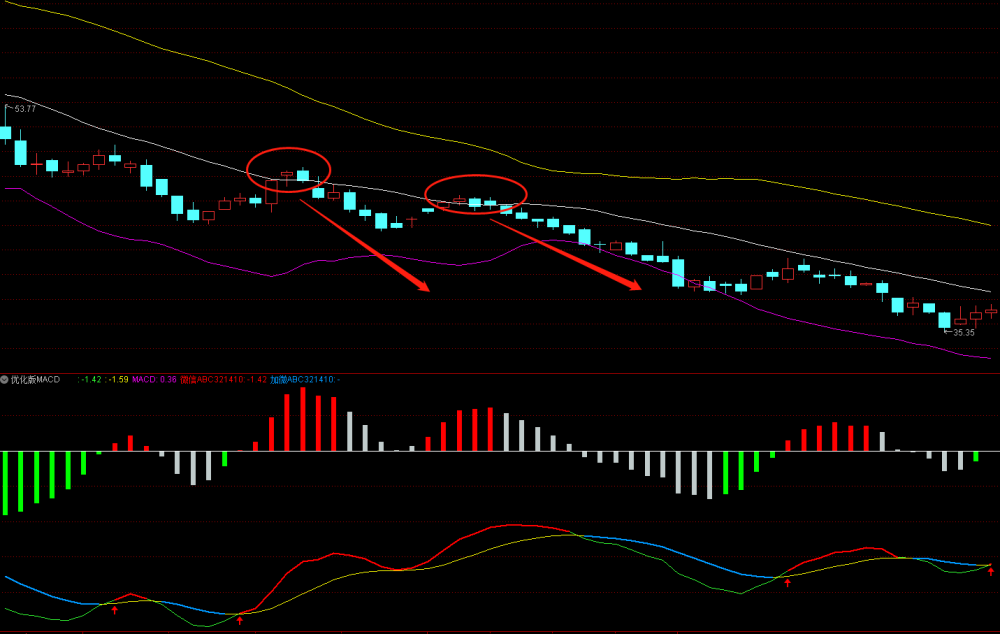Select the 优化版MACD indicator name label

pos(35,380)
